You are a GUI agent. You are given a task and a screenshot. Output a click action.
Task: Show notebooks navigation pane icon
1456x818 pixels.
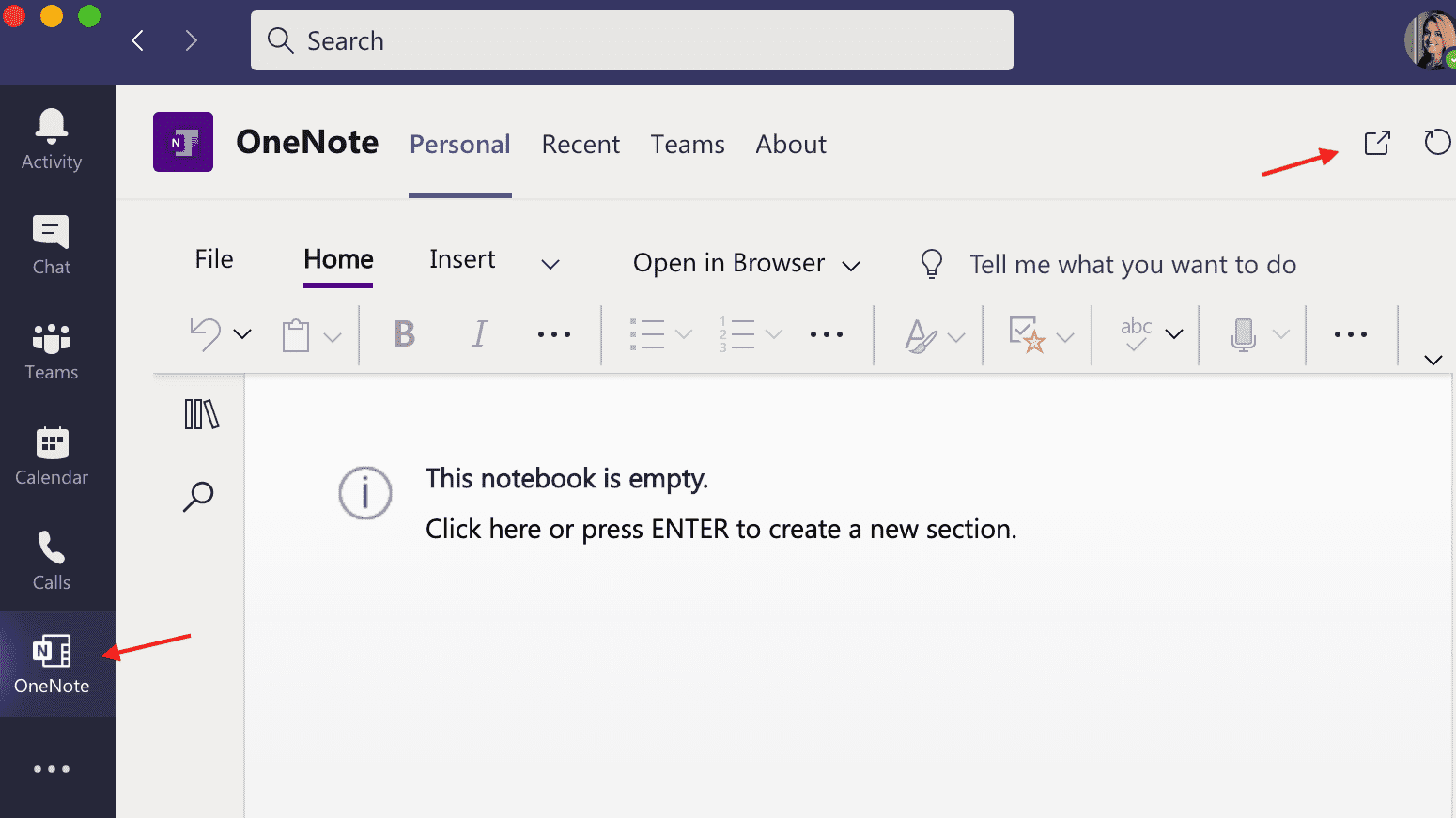201,414
